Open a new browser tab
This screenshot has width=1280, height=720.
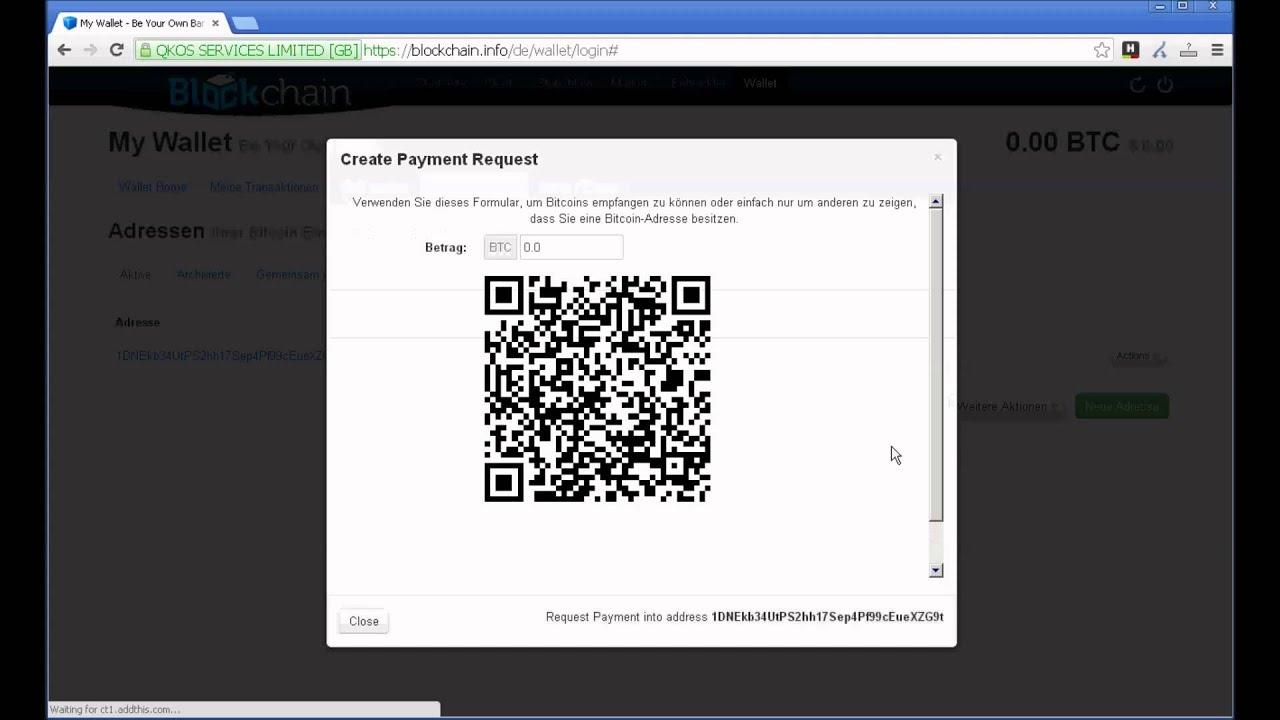(x=244, y=23)
